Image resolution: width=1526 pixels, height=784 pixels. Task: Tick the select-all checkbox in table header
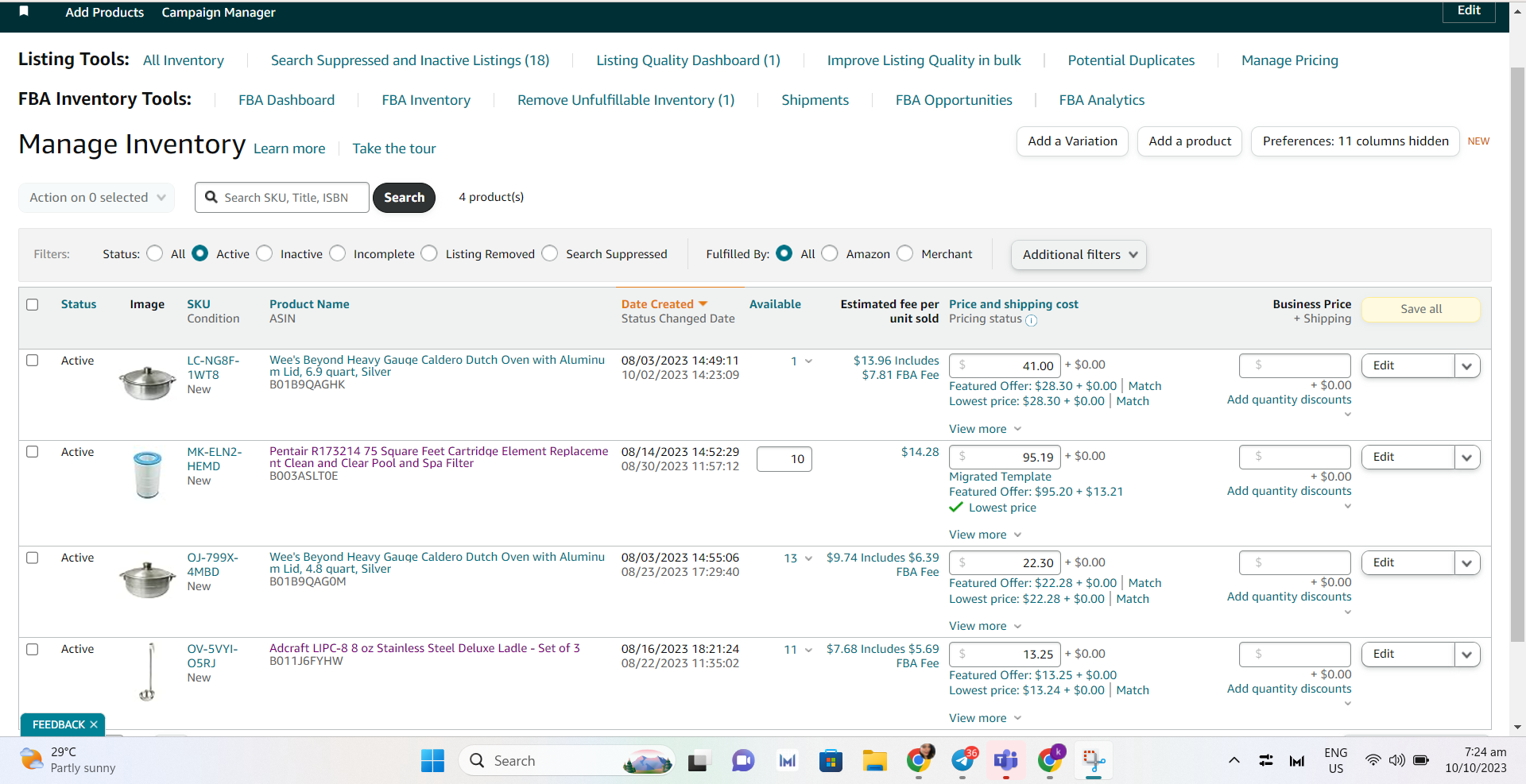tap(33, 304)
